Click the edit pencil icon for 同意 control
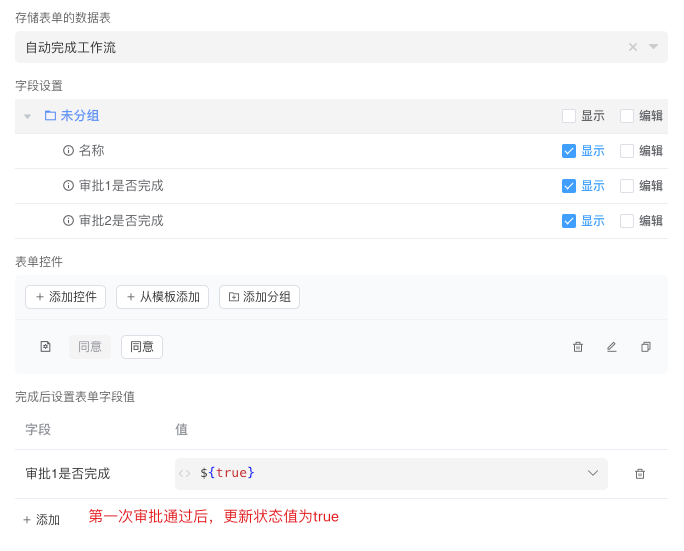Image resolution: width=684 pixels, height=551 pixels. 612,347
